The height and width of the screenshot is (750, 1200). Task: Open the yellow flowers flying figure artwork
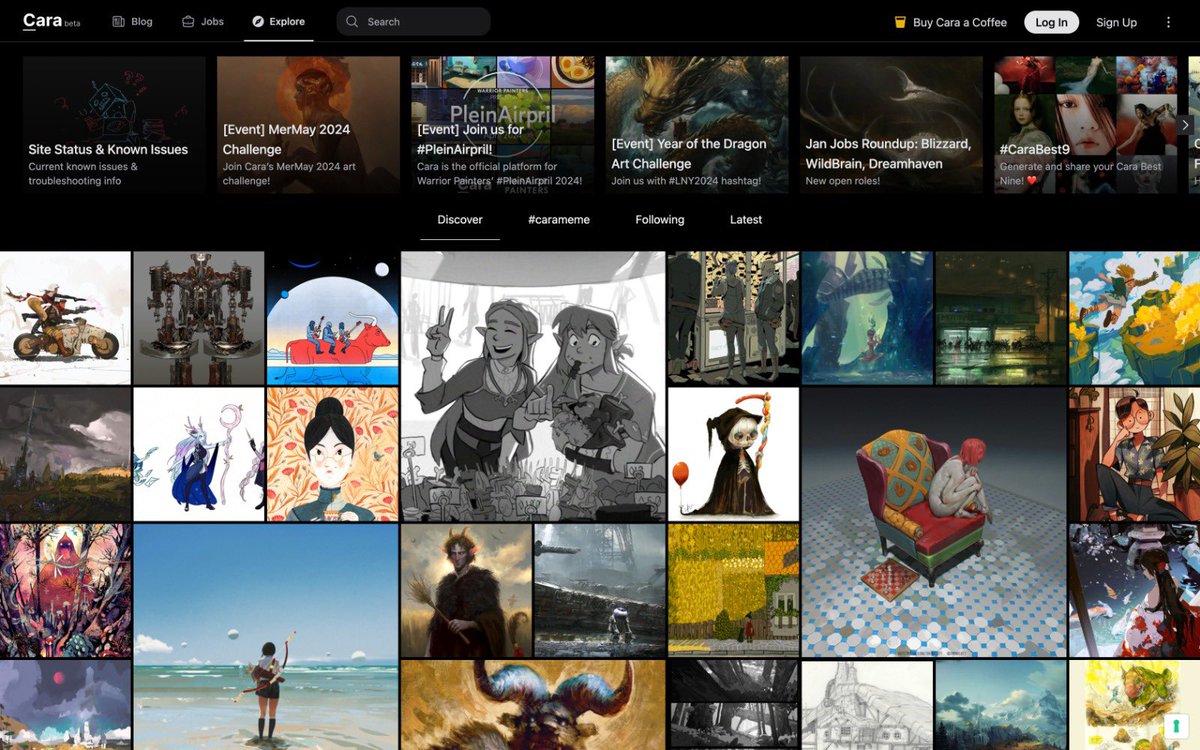pos(1134,318)
